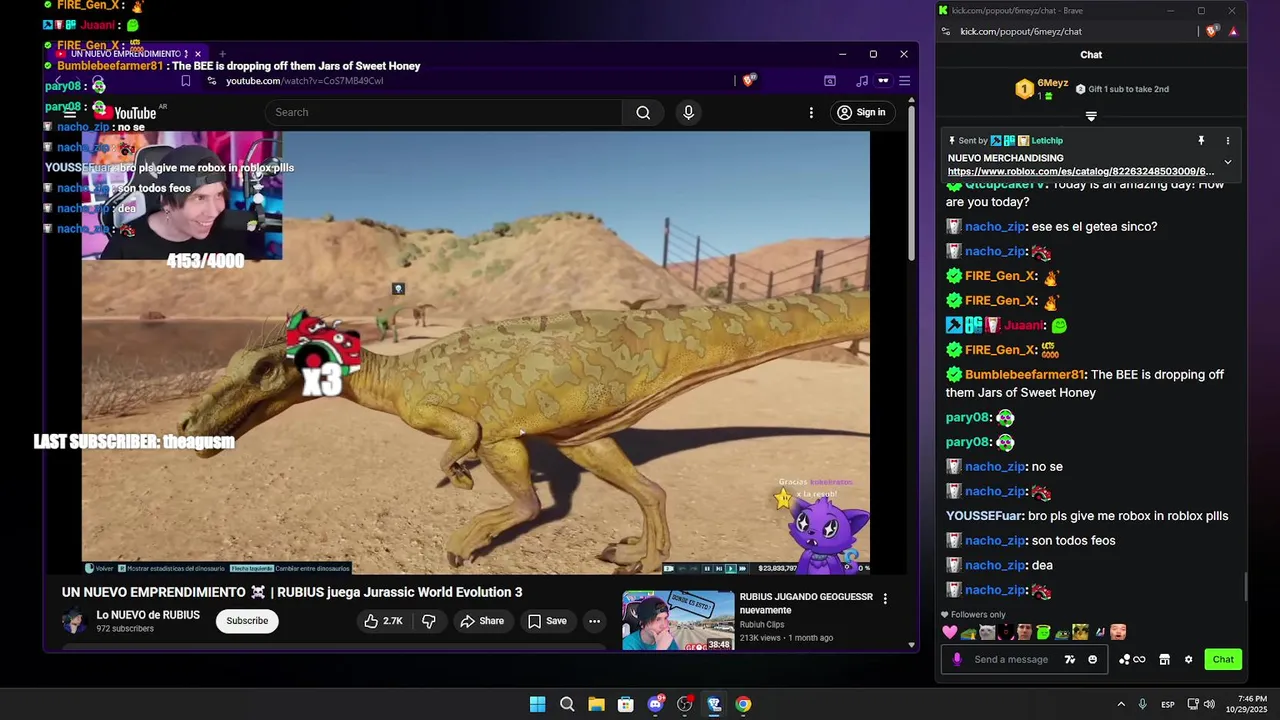The image size is (1280, 720).
Task: Open more actions menu under video
Action: (594, 621)
